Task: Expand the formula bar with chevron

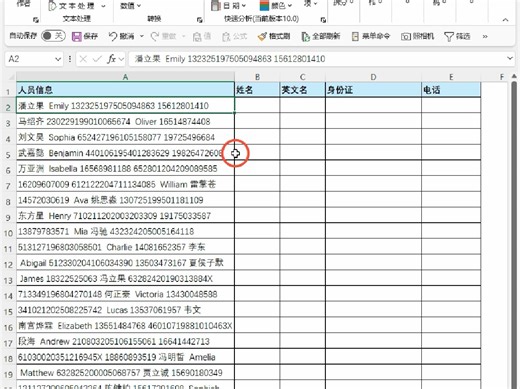Action: coord(510,59)
